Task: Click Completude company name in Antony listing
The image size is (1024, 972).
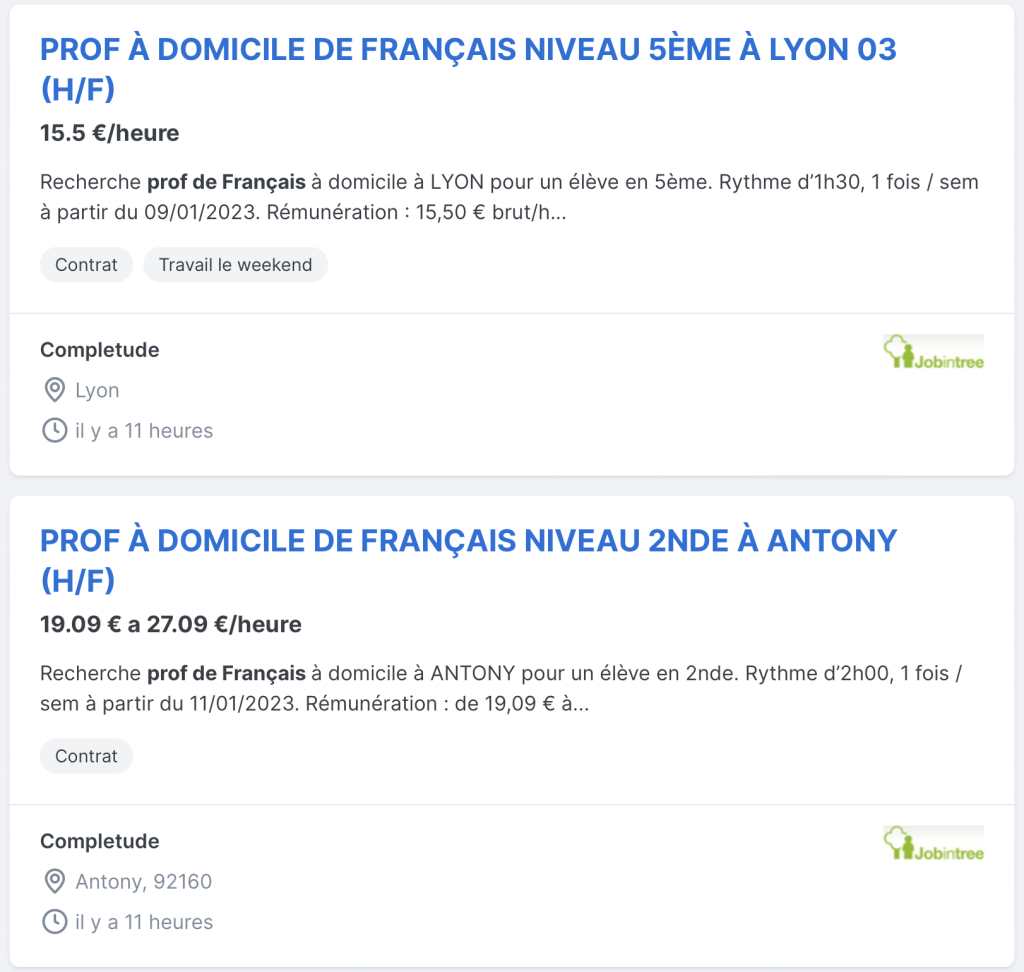Action: click(100, 841)
